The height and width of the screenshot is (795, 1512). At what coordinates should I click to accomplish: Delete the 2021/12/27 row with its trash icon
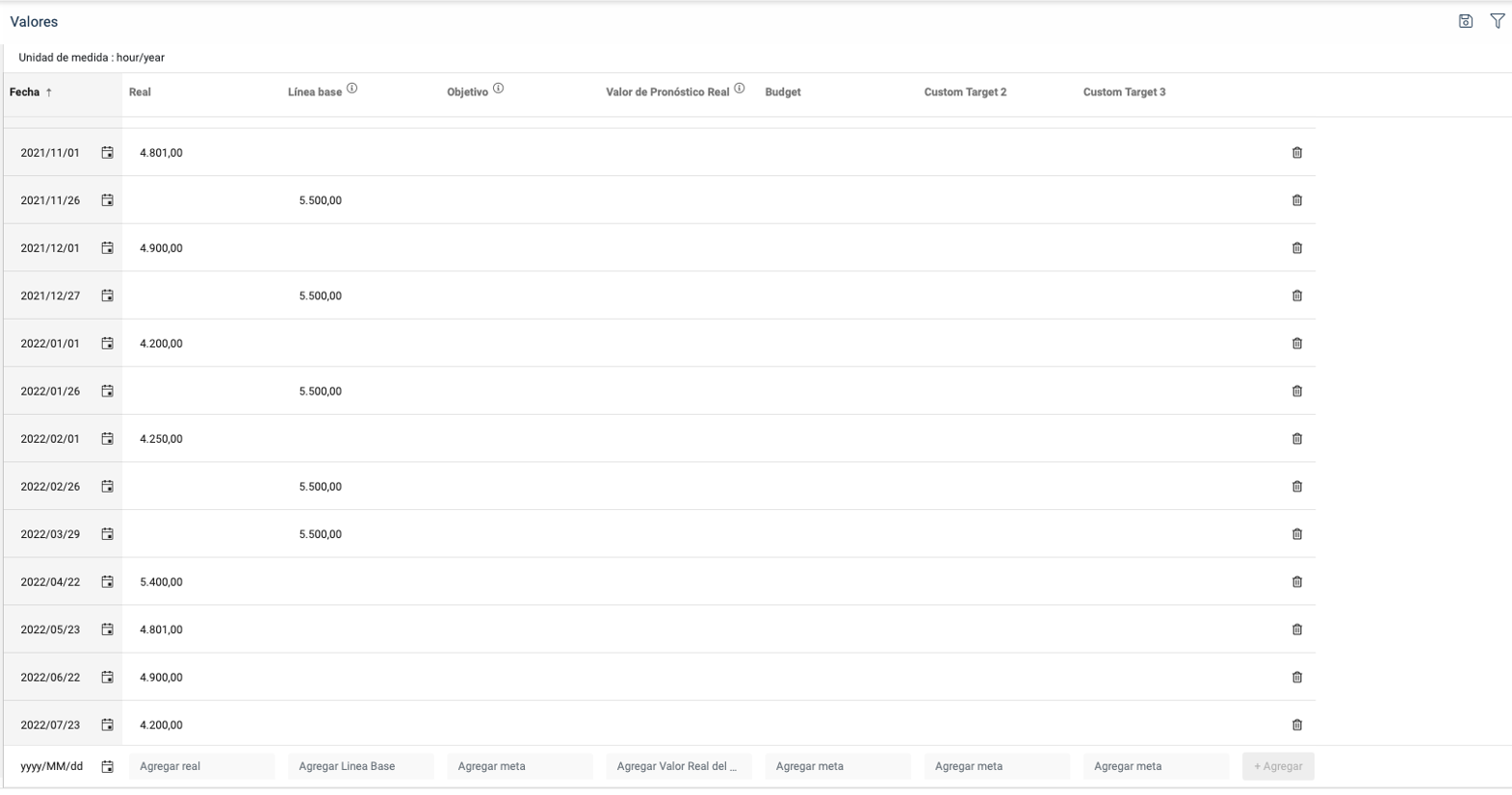tap(1297, 295)
